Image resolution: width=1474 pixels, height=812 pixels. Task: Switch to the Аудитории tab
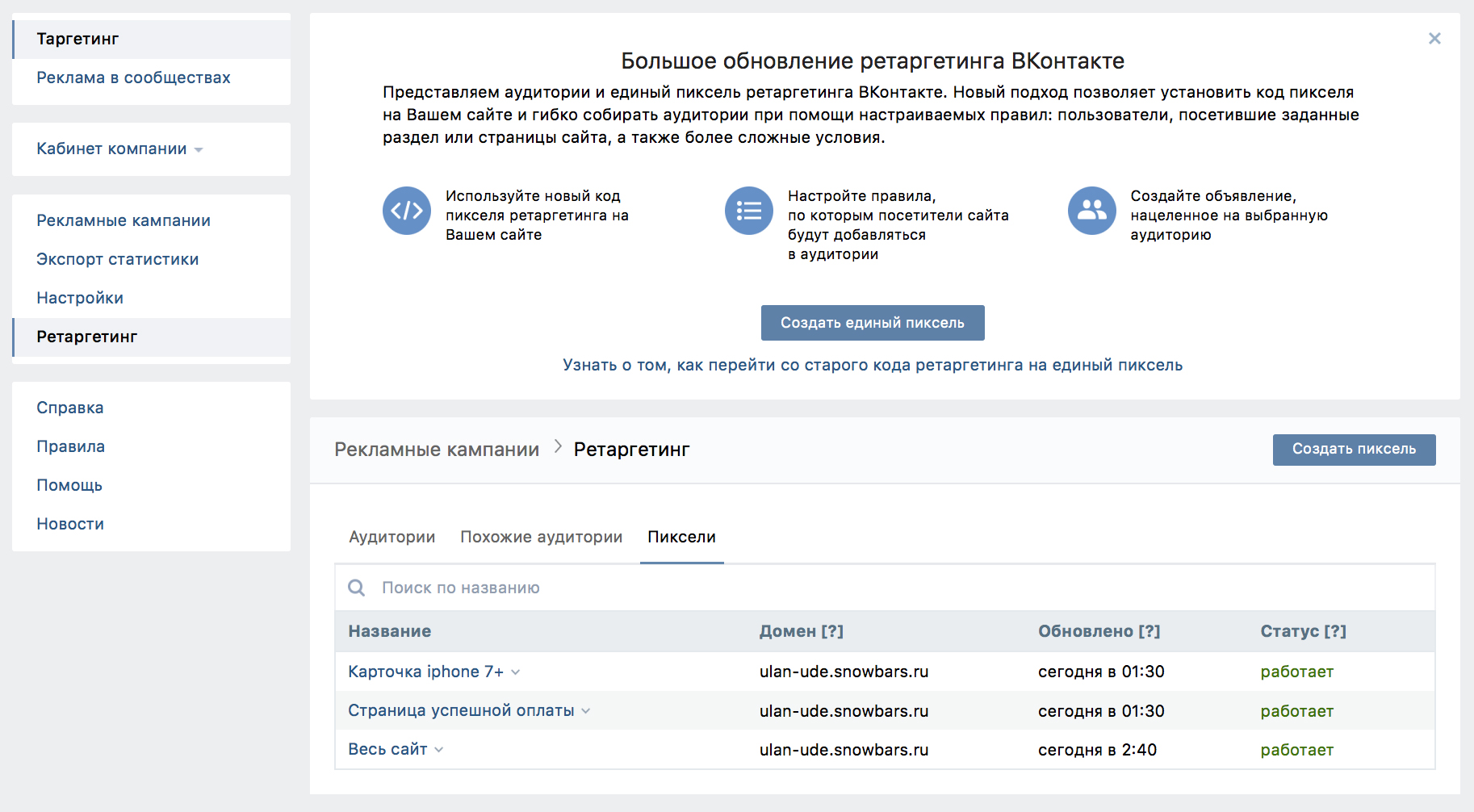point(392,537)
